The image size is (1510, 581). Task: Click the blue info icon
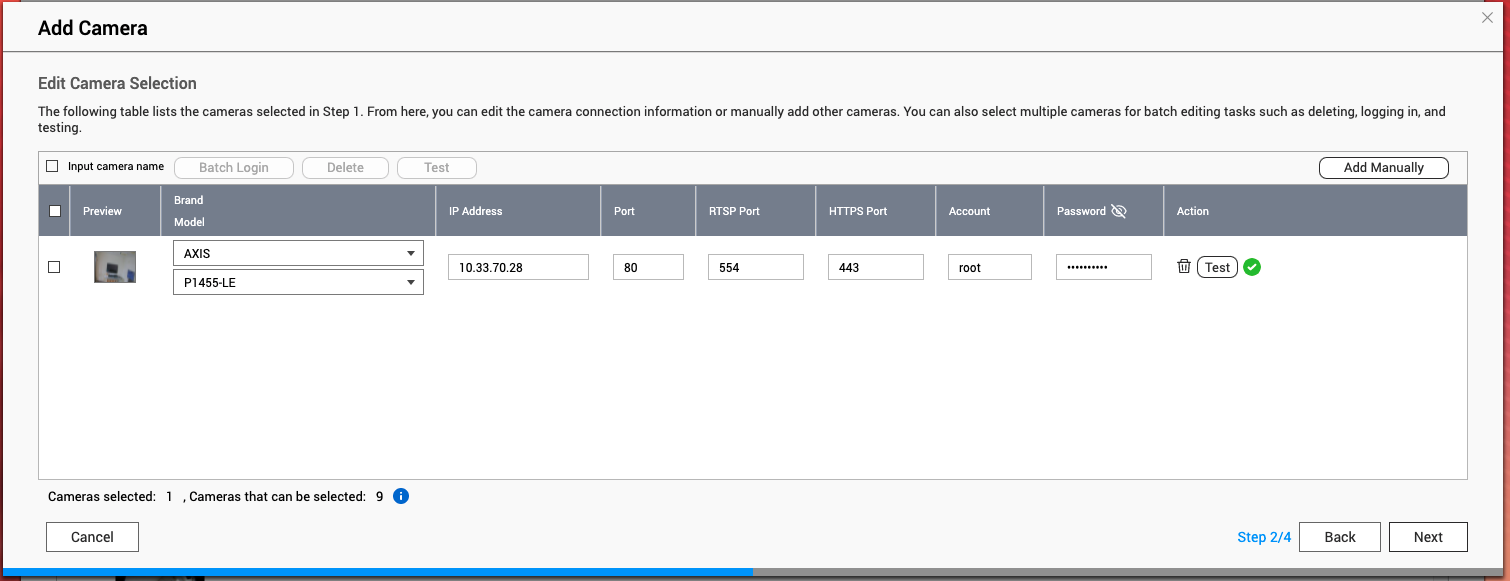pos(401,496)
